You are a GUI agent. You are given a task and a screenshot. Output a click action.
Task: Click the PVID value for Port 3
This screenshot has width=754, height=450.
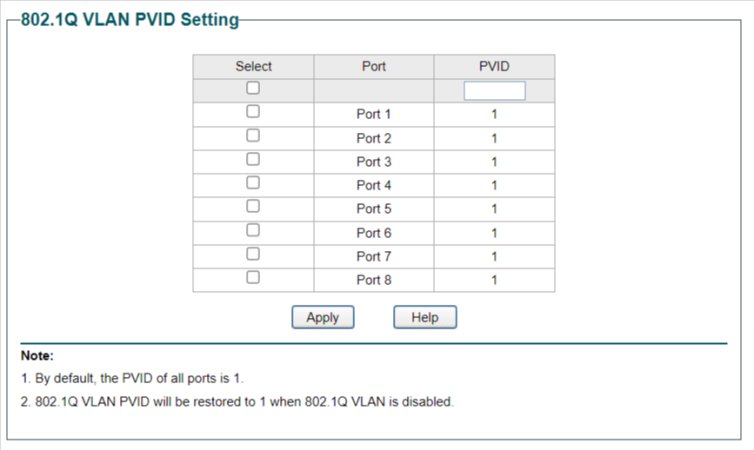[x=494, y=162]
